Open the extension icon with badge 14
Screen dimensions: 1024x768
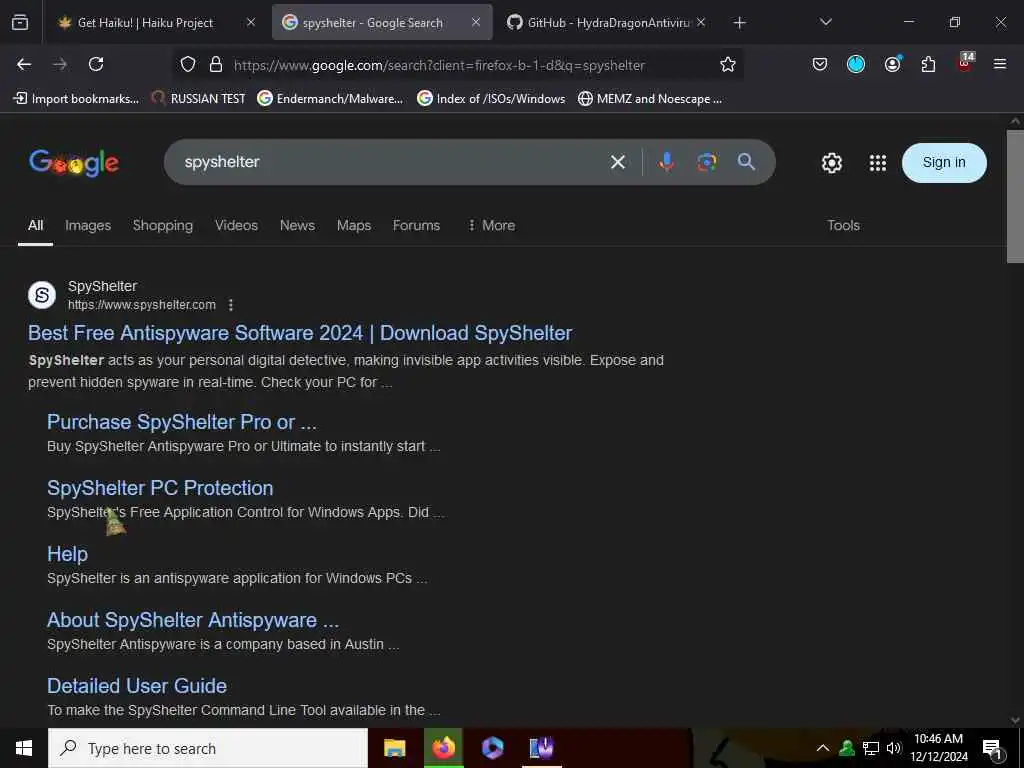(x=965, y=63)
